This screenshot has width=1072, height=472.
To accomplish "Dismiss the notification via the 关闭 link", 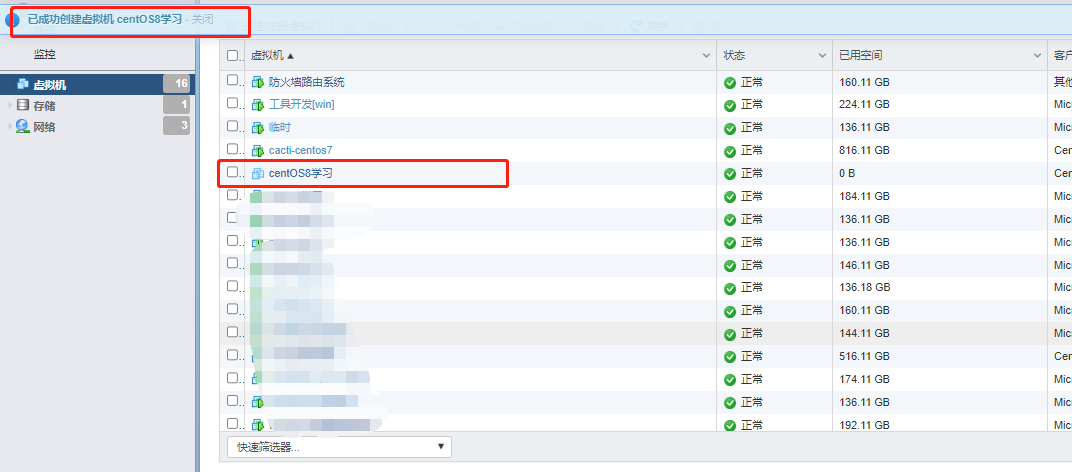I will pyautogui.click(x=202, y=19).
